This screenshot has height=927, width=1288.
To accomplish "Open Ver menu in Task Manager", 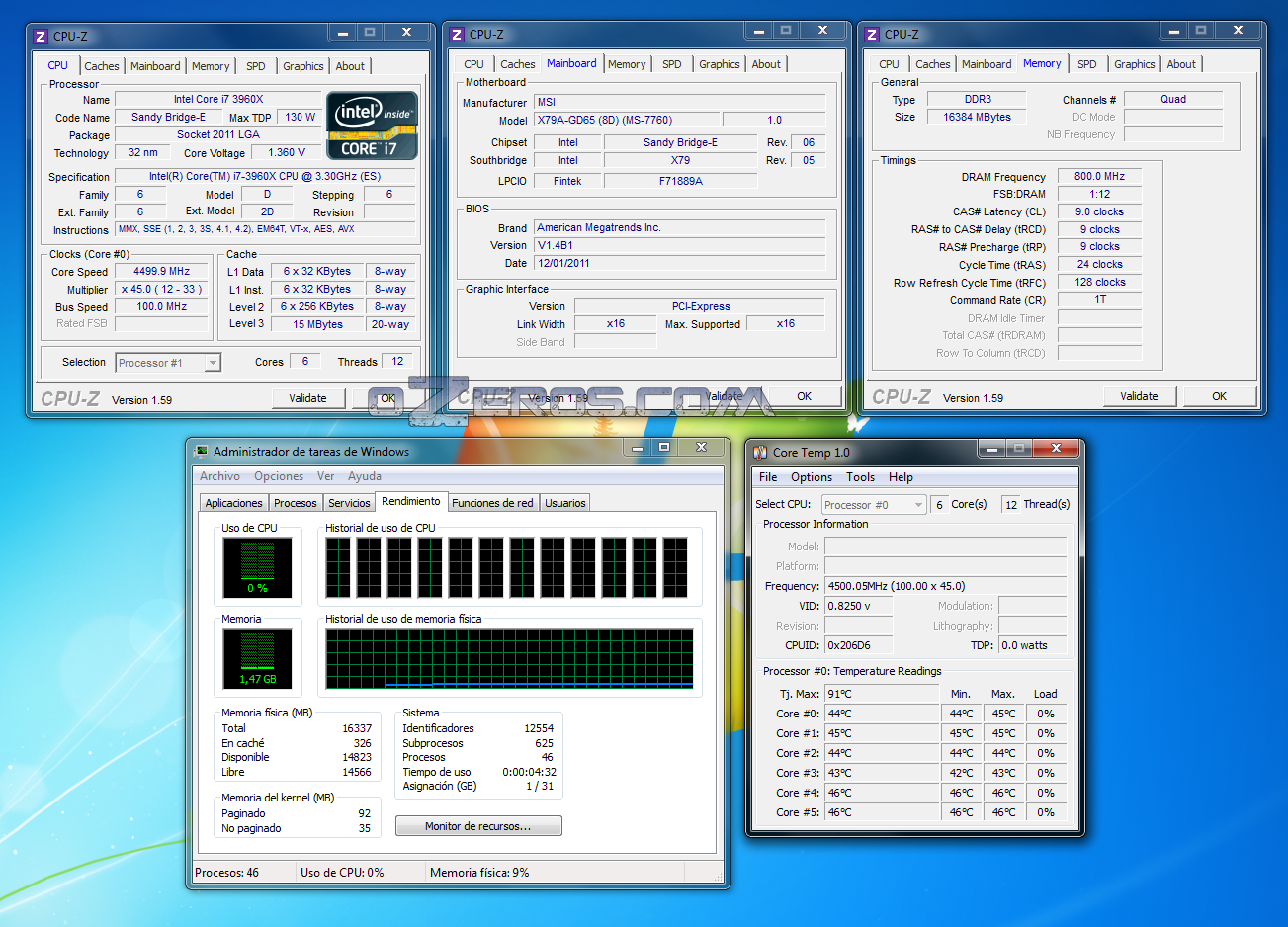I will coord(325,476).
